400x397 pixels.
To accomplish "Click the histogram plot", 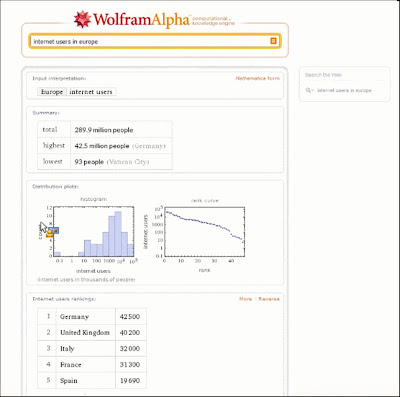I will click(x=93, y=231).
